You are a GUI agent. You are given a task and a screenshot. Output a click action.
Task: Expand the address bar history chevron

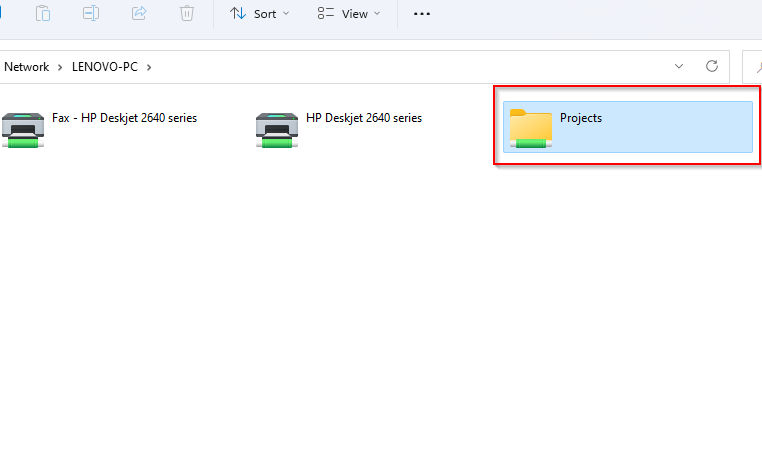(x=679, y=66)
